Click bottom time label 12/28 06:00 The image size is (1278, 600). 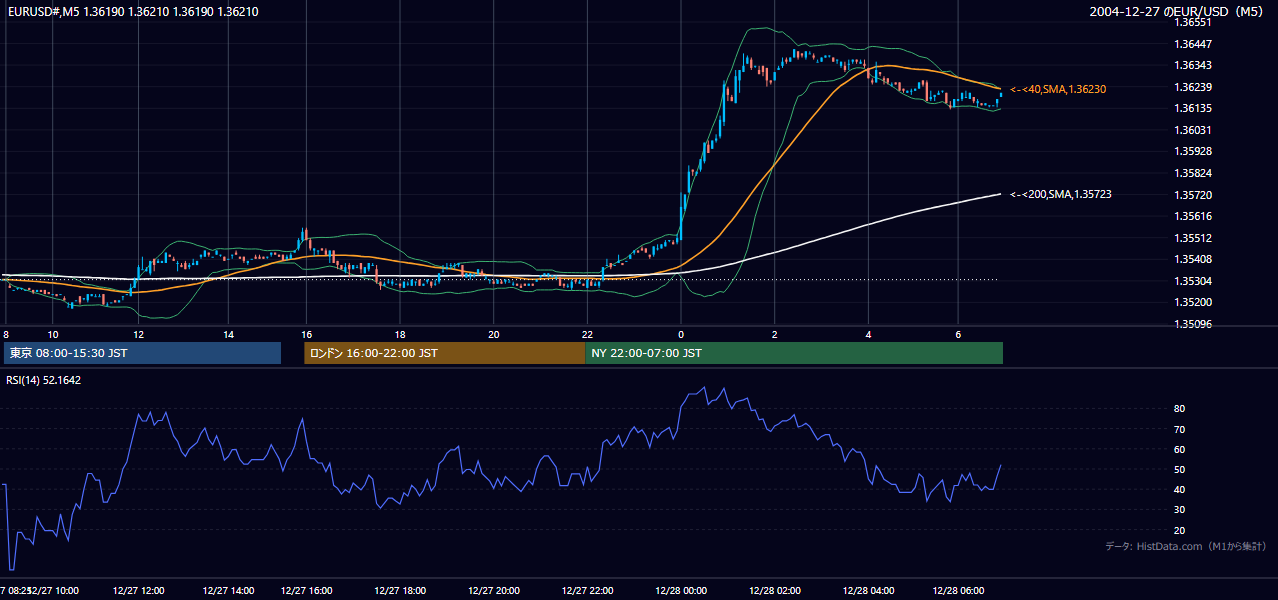click(959, 590)
